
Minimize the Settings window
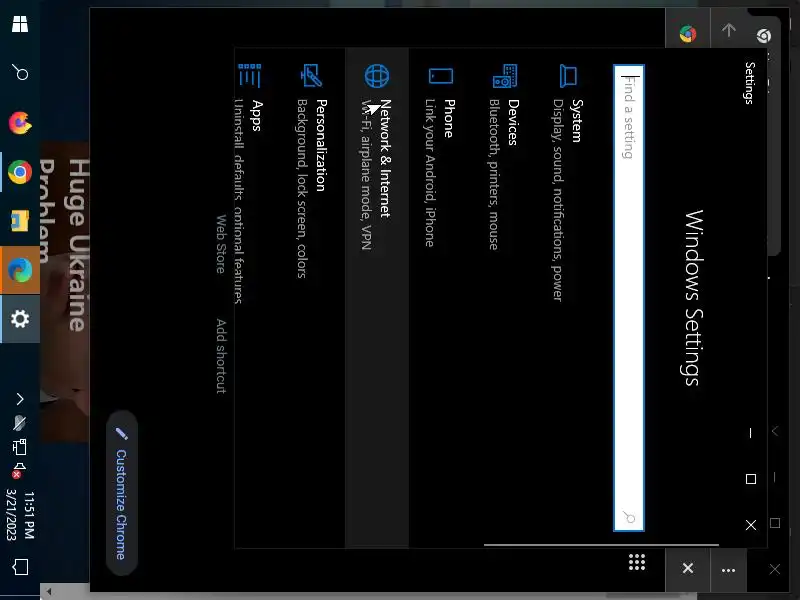coord(751,433)
